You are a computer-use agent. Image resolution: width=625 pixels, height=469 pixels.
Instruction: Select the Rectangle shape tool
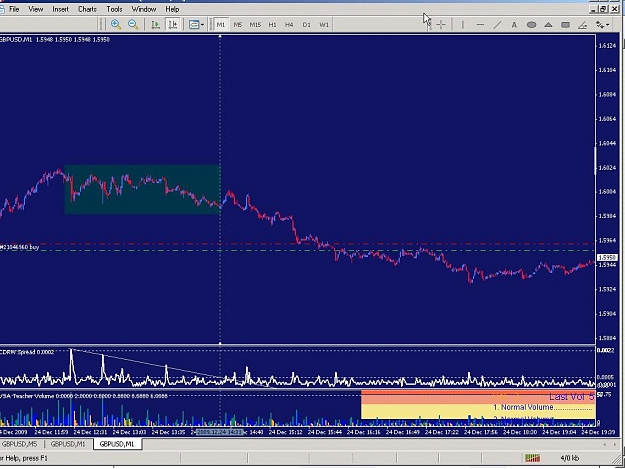point(565,25)
